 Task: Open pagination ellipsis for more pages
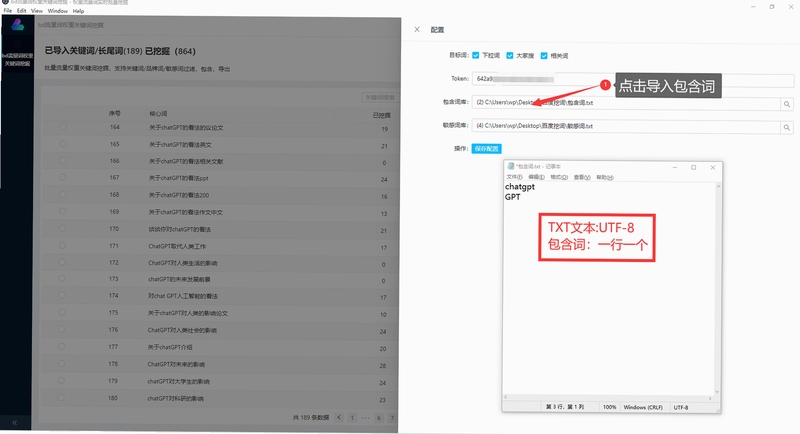[x=365, y=418]
